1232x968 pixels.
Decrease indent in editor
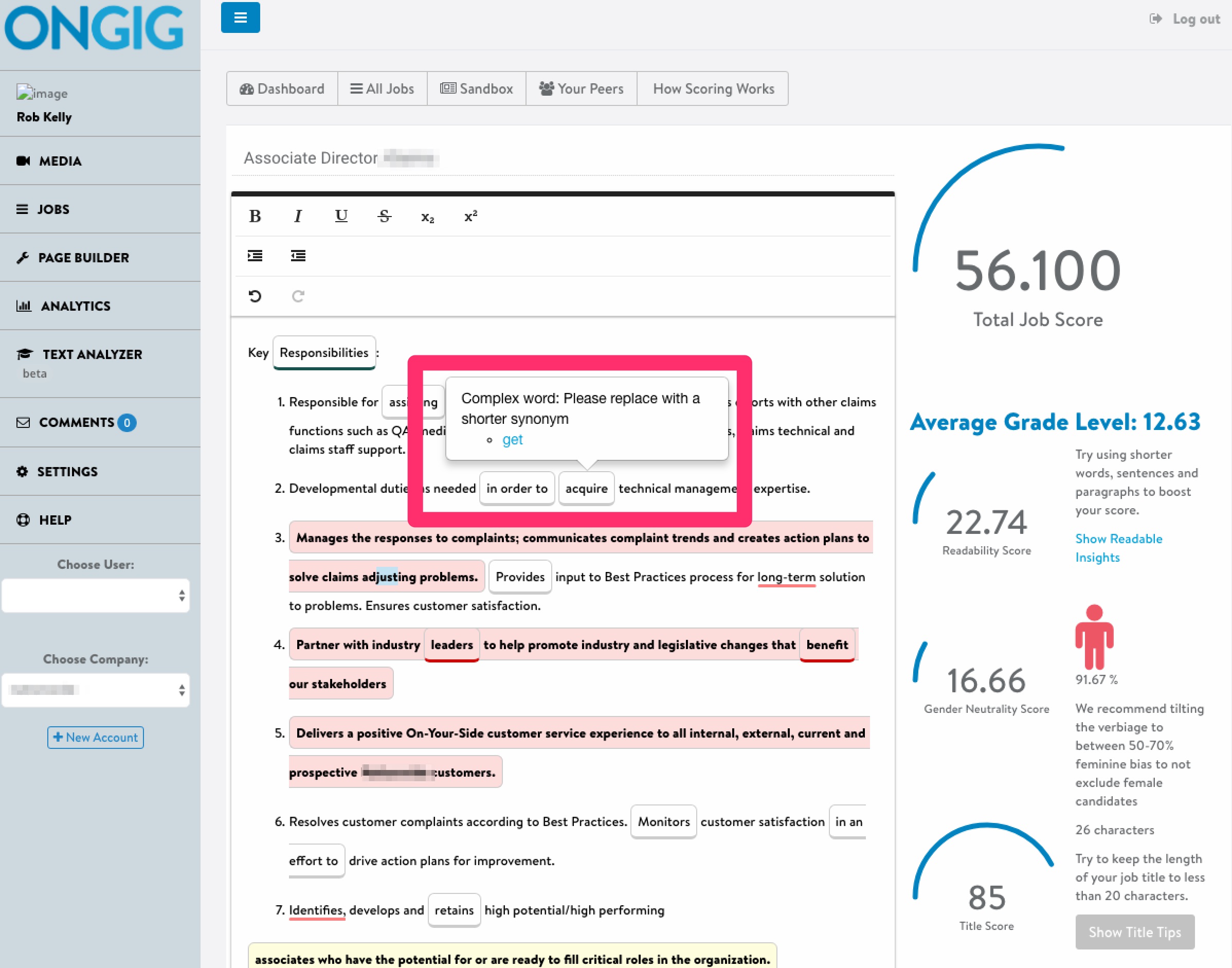[298, 256]
